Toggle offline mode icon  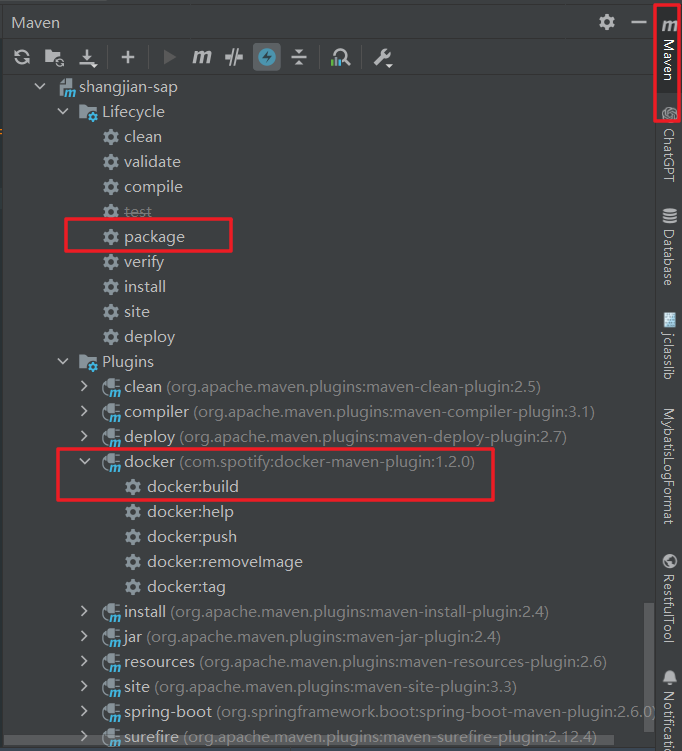coord(234,57)
